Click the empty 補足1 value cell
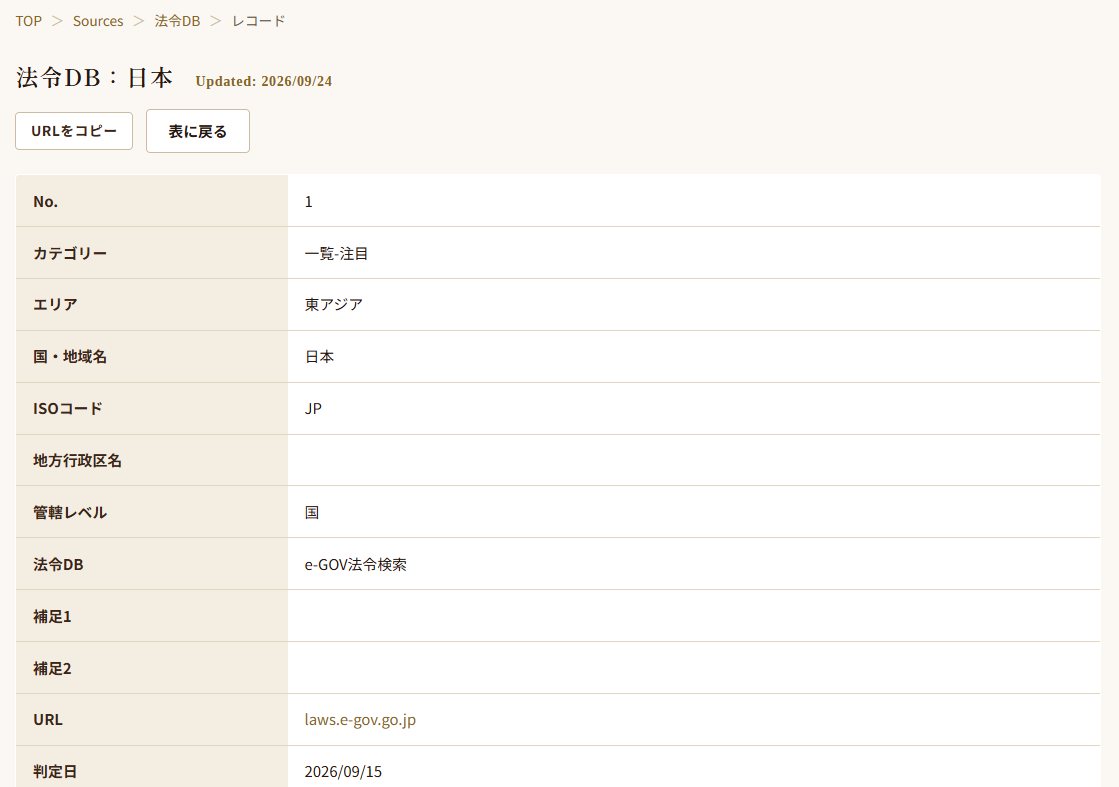This screenshot has width=1119, height=787. pyautogui.click(x=694, y=616)
